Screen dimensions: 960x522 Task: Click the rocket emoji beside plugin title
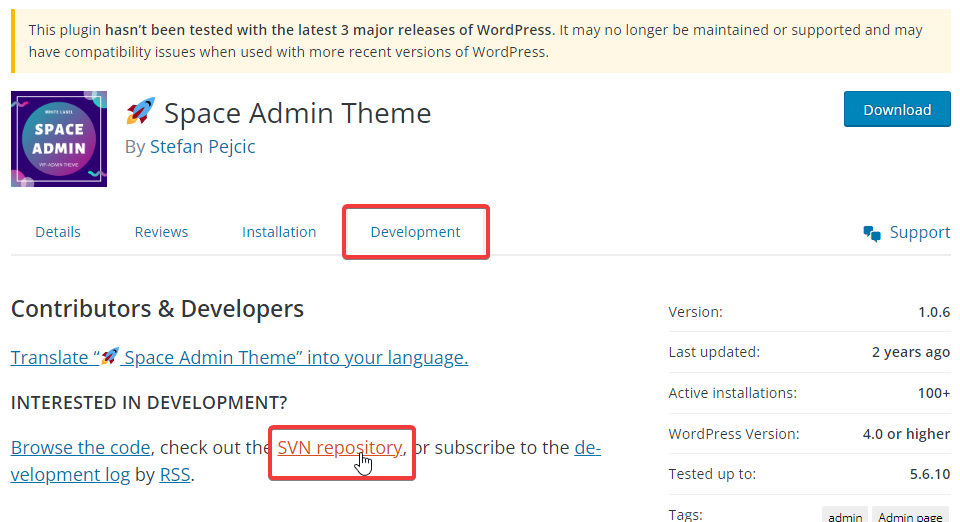tap(140, 111)
